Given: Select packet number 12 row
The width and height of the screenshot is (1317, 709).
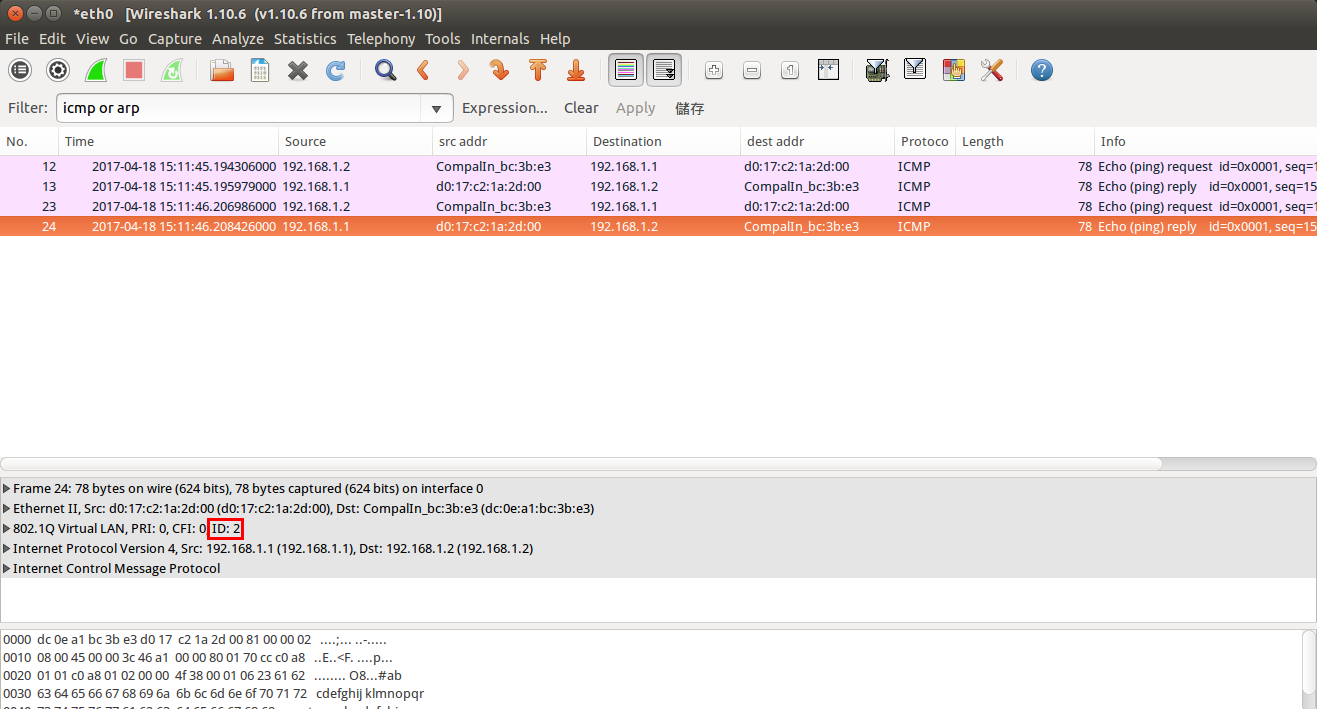Looking at the screenshot, I should coord(658,166).
